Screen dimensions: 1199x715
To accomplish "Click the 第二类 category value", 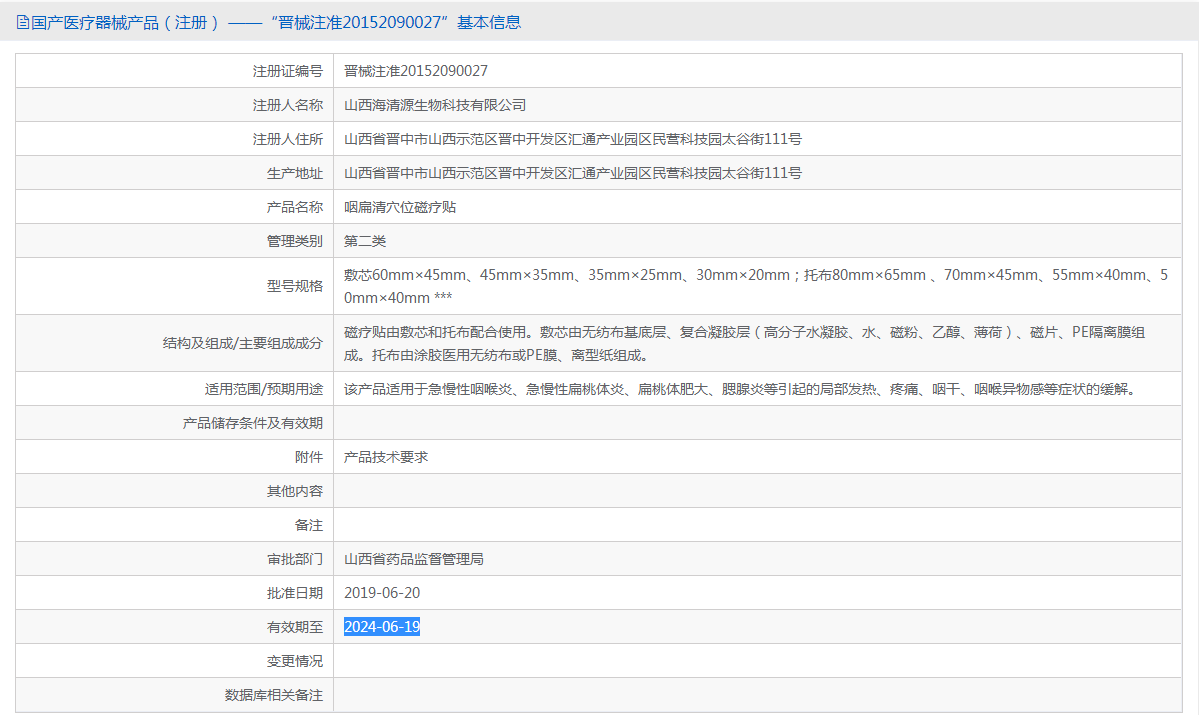I will pyautogui.click(x=365, y=242).
